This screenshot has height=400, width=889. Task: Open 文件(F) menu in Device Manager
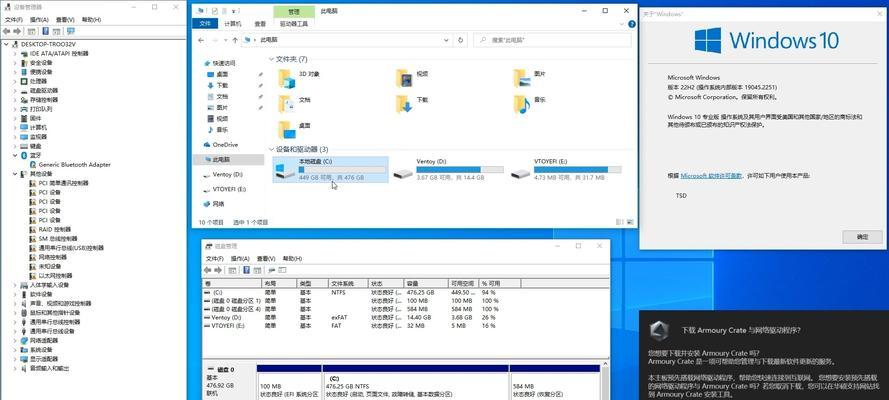coord(14,20)
